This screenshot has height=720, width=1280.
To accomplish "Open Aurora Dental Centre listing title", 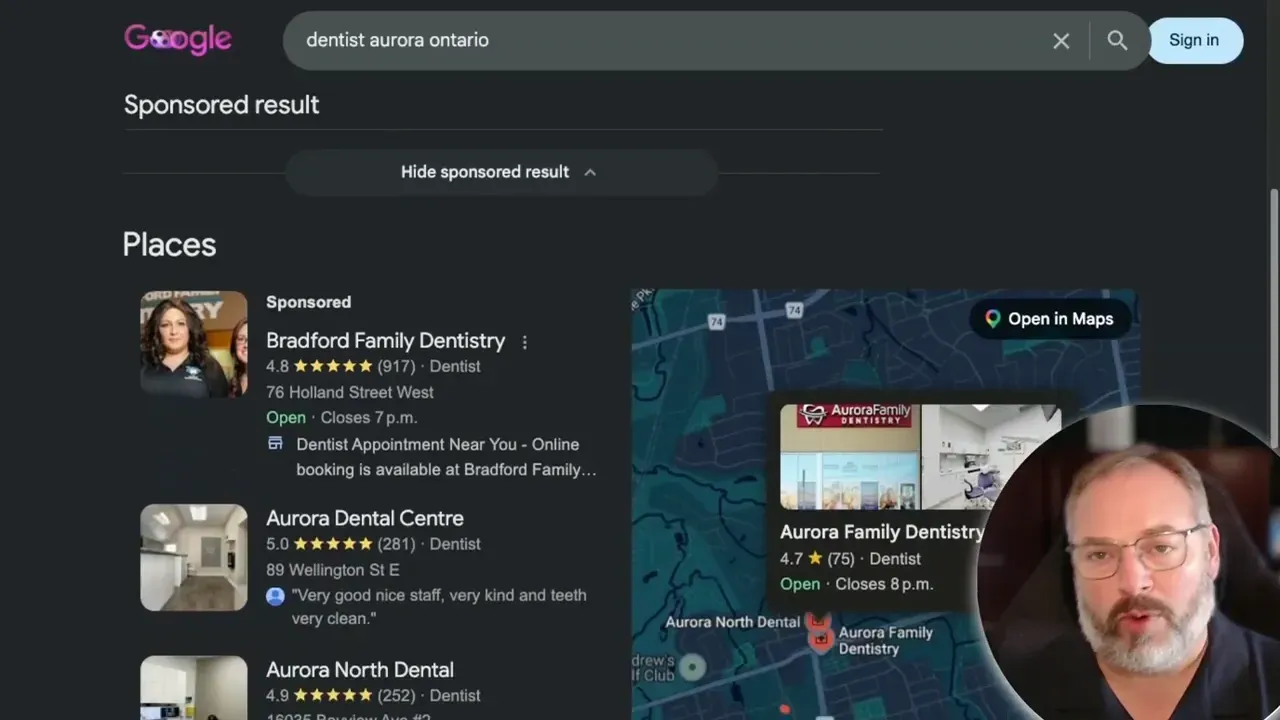I will pos(365,518).
